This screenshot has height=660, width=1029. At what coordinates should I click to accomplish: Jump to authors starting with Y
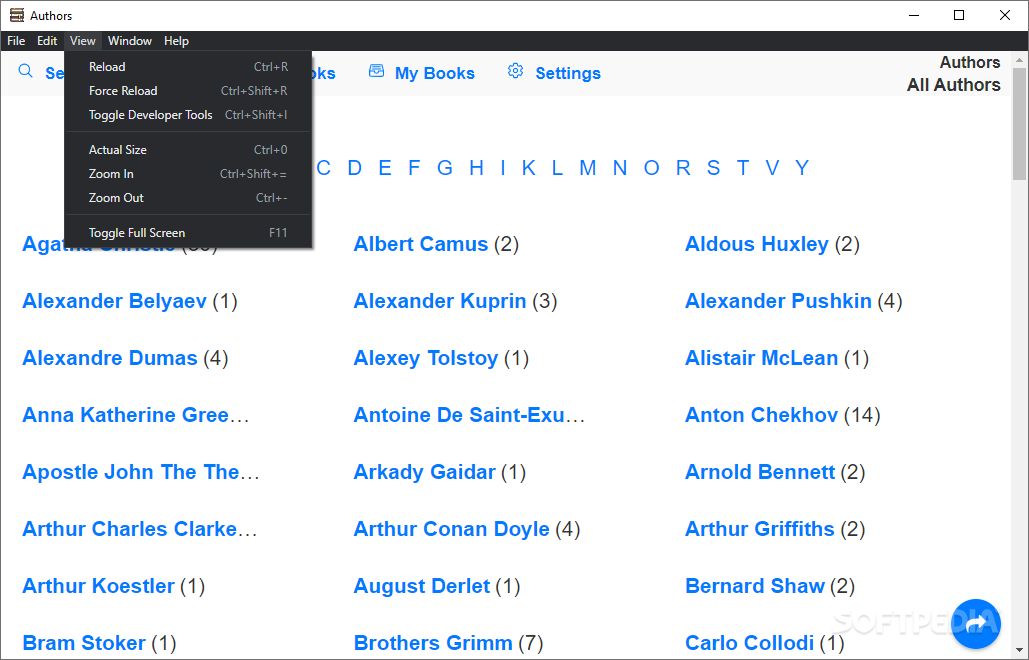(802, 168)
